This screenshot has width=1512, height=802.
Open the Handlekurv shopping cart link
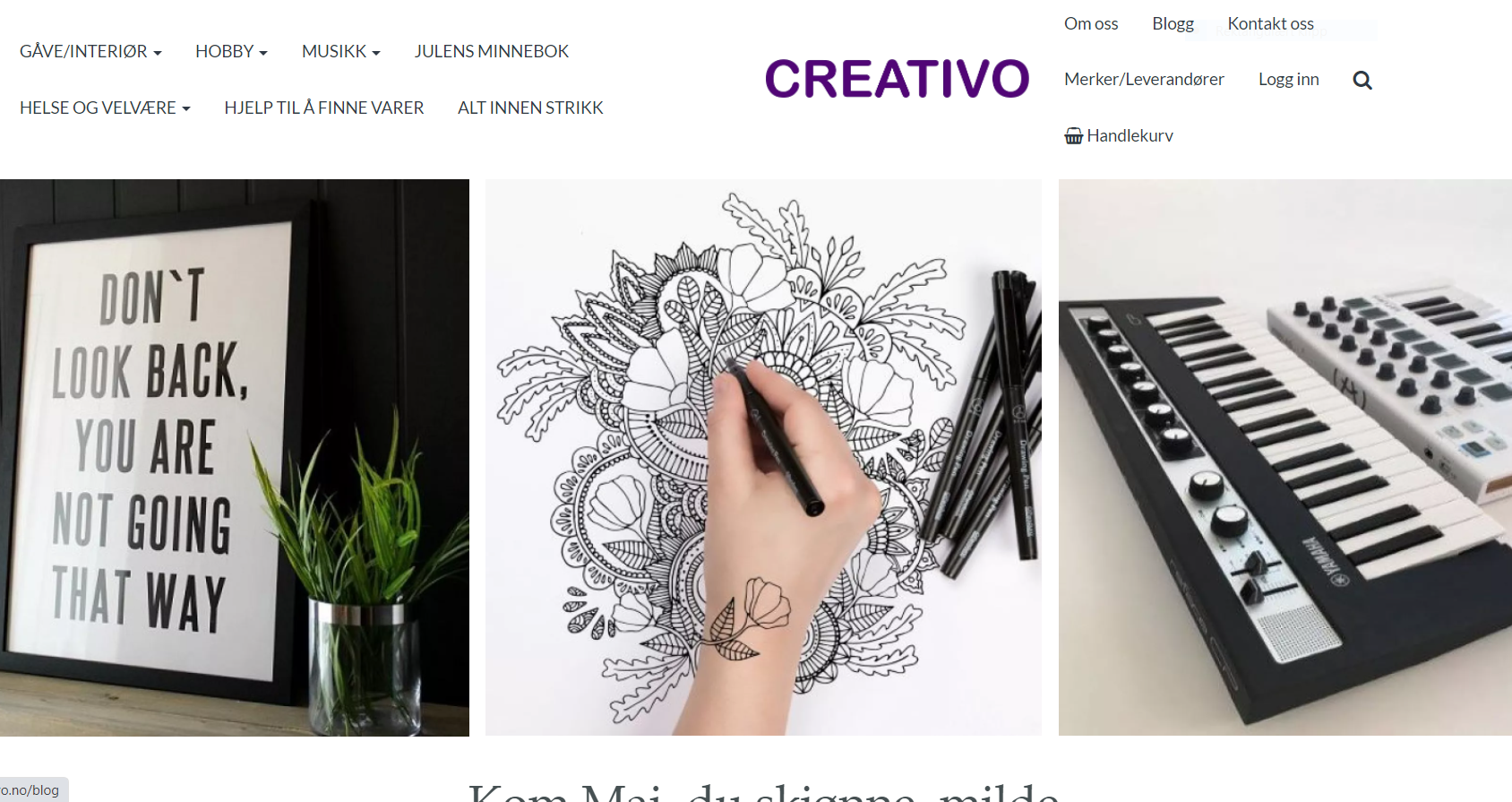[1119, 135]
